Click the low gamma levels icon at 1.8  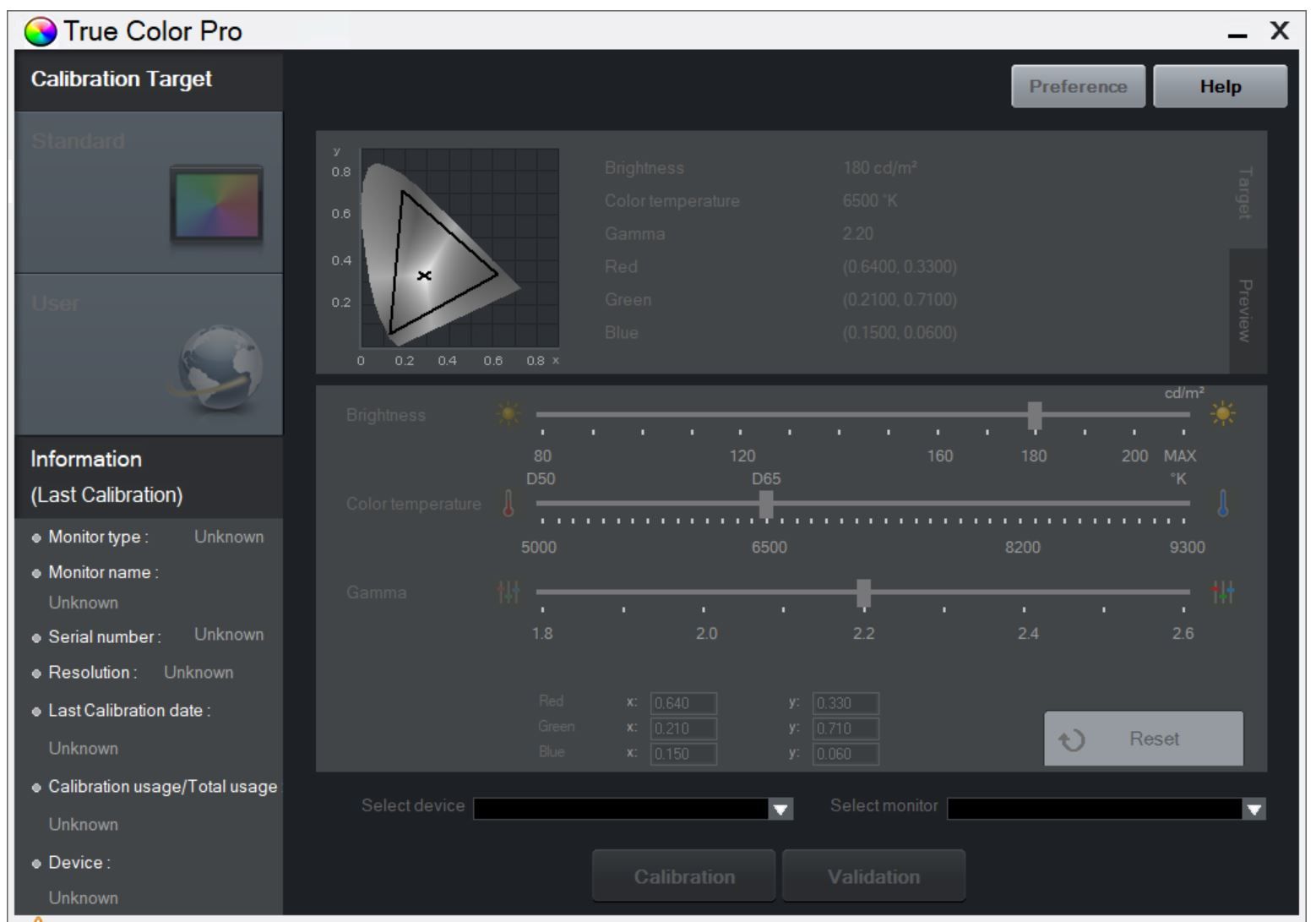point(508,592)
